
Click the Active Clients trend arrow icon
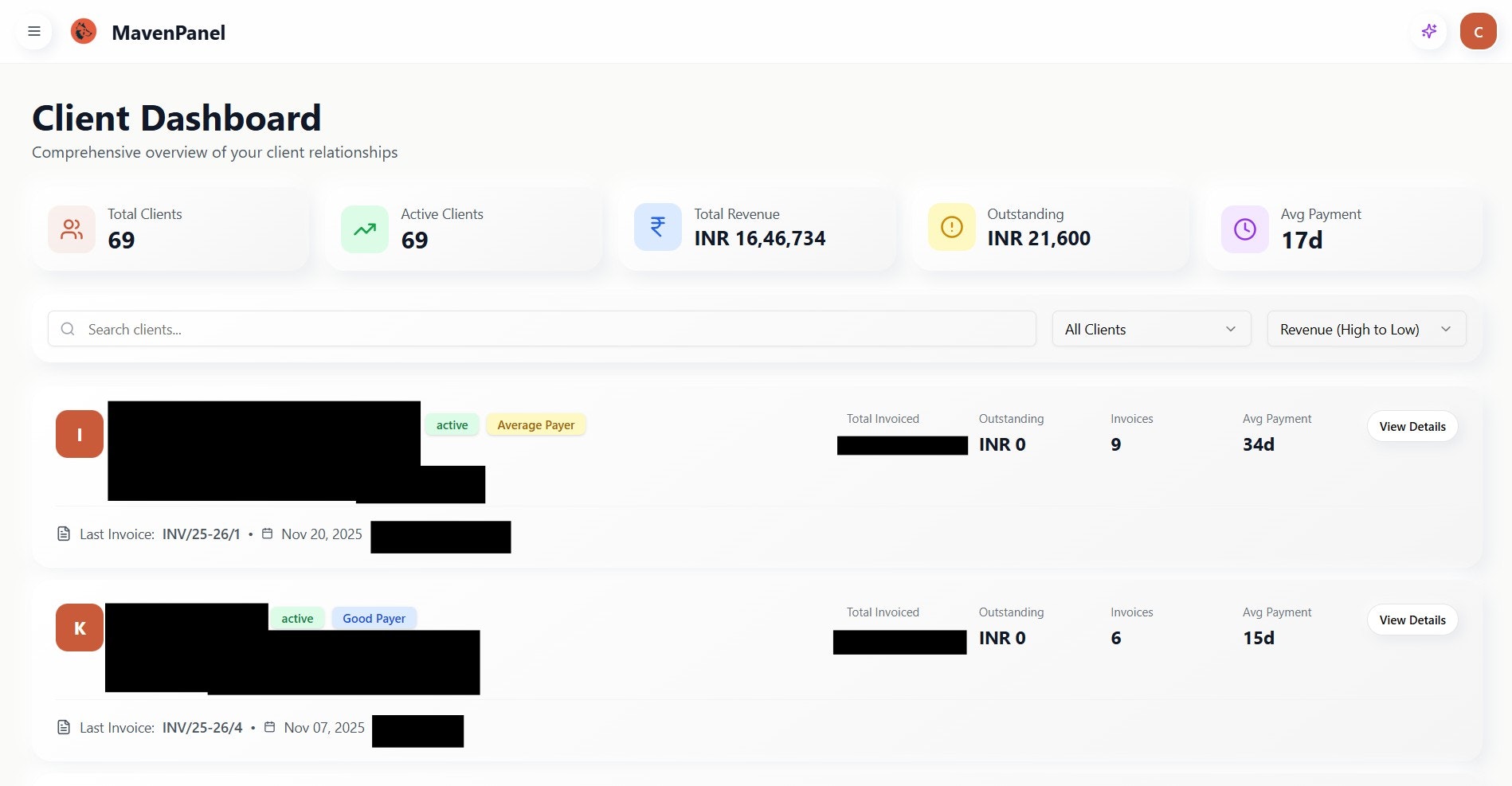[364, 229]
